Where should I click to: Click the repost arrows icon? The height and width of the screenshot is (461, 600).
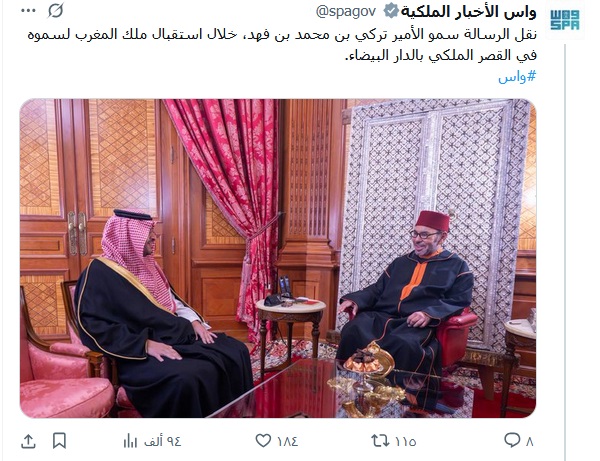point(380,441)
